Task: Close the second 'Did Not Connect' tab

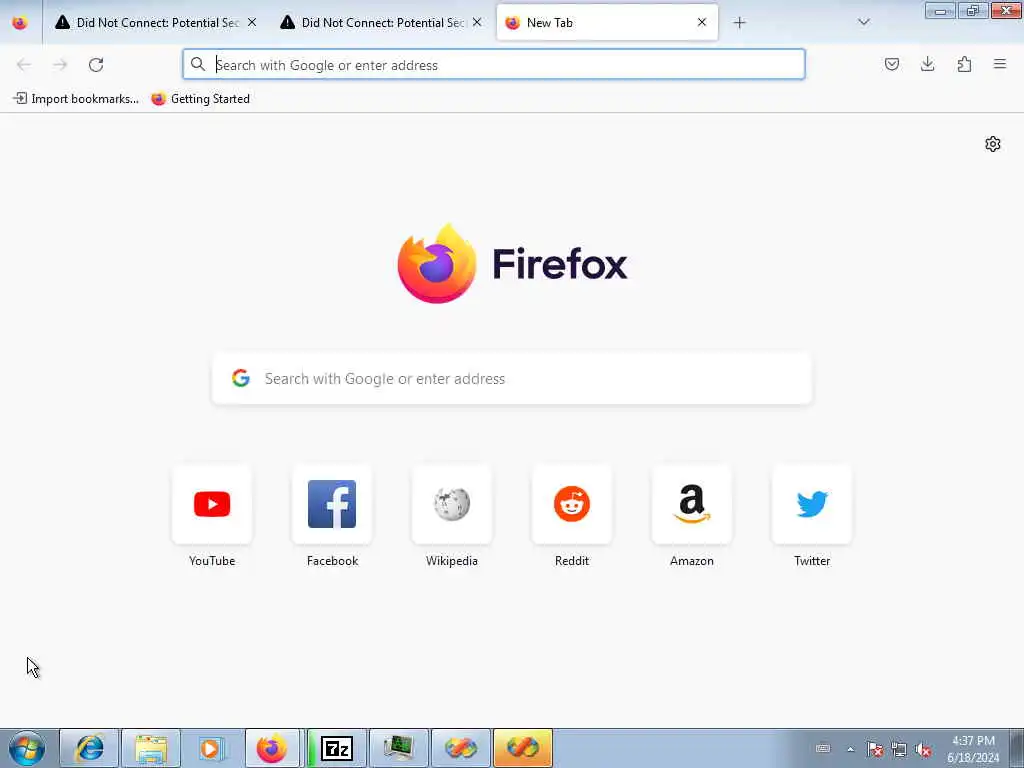Action: (477, 23)
